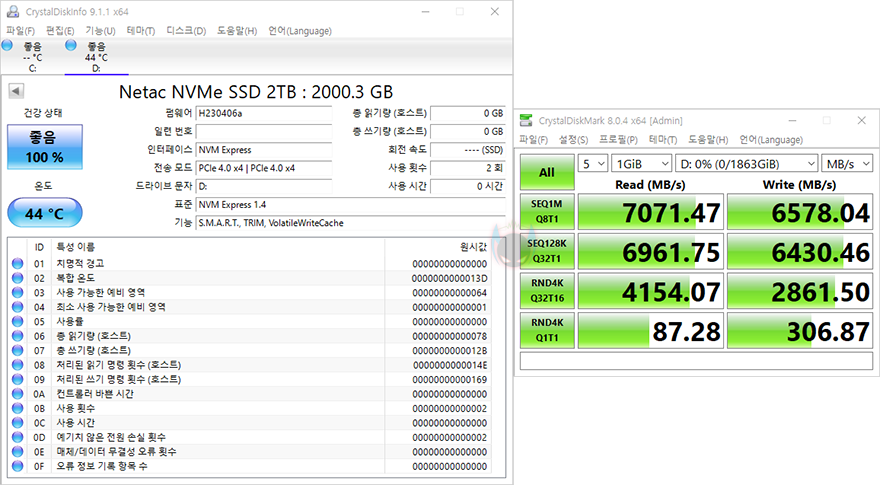Image resolution: width=880 pixels, height=485 pixels.
Task: Open 도움말(H) menu in CrystalDiskMark
Action: [x=708, y=140]
